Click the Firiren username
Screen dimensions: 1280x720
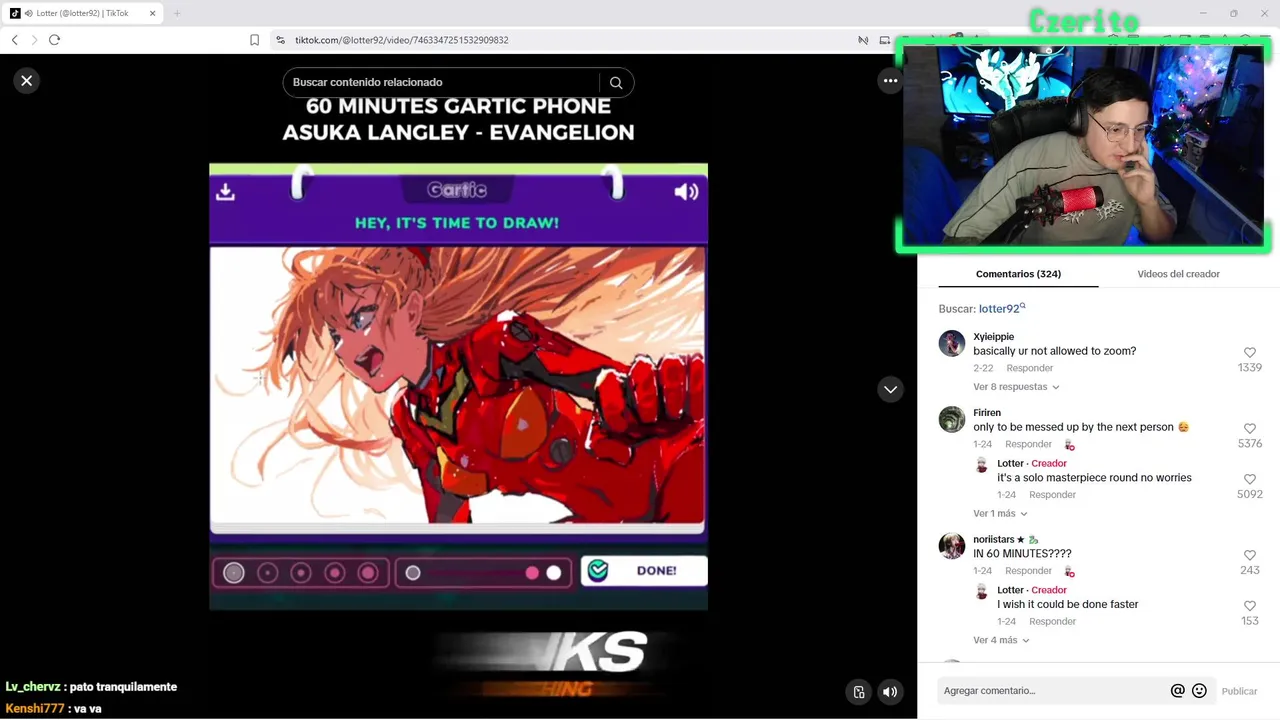987,413
